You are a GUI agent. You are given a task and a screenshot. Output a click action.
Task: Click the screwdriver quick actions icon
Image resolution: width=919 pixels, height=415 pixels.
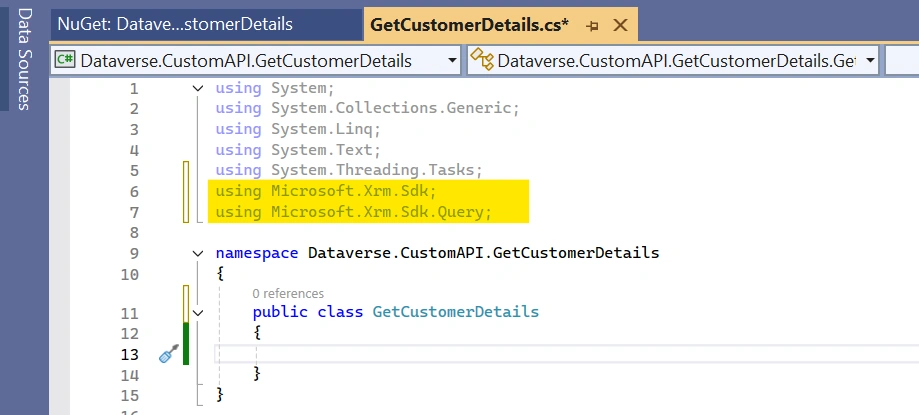(169, 353)
